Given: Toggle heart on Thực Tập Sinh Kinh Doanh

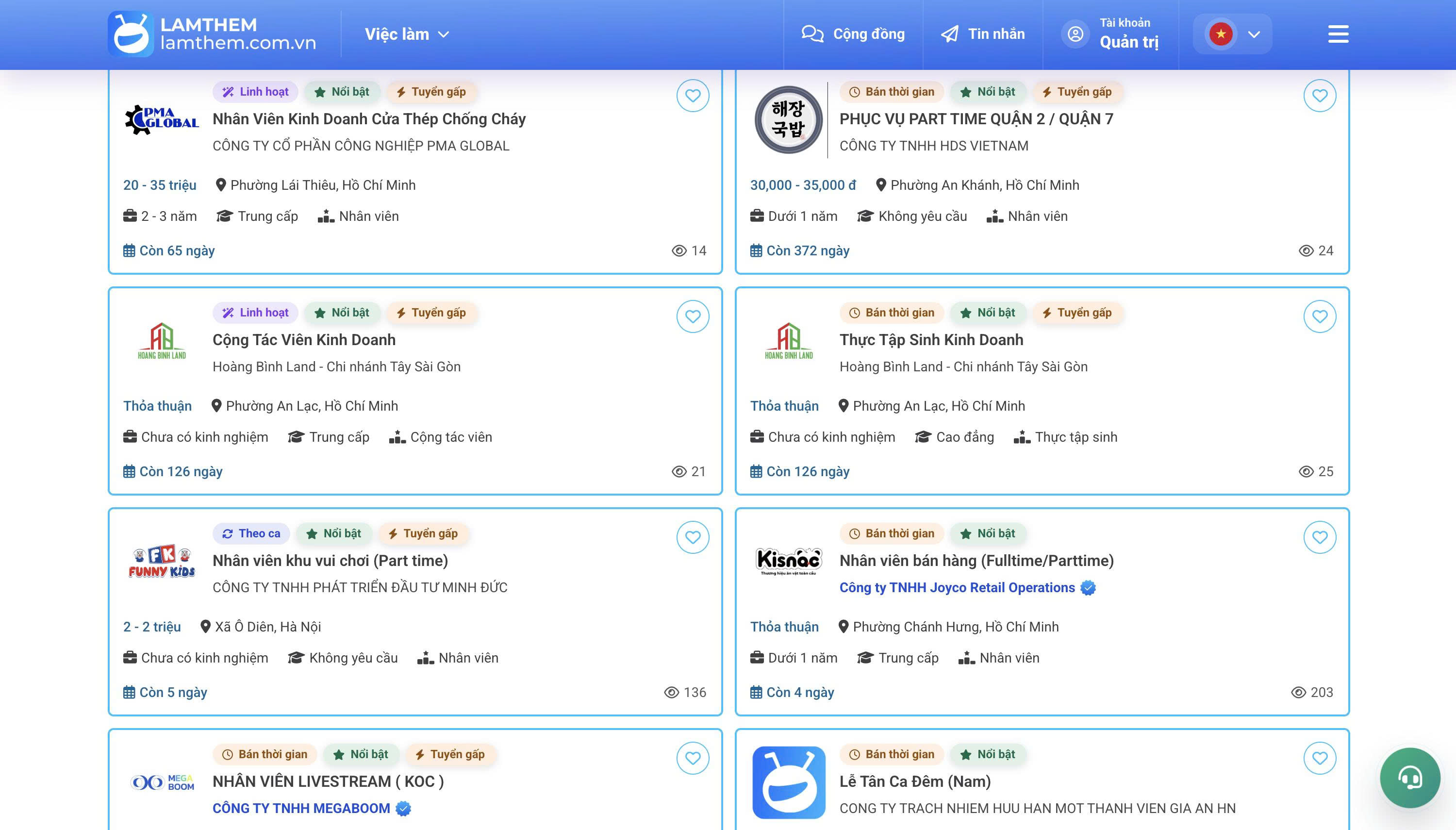Looking at the screenshot, I should (x=1320, y=316).
